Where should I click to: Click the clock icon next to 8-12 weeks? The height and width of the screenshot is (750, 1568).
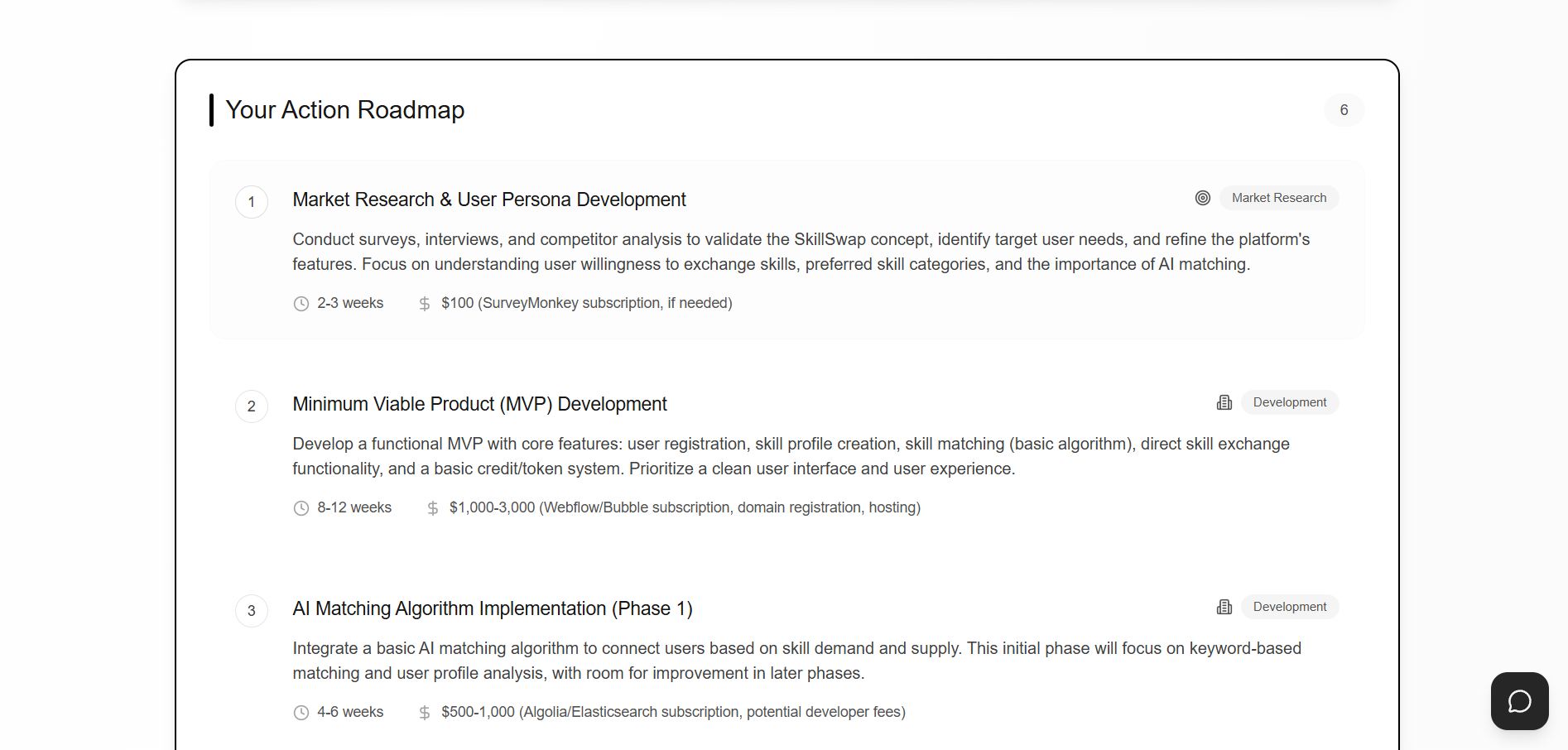pyautogui.click(x=301, y=508)
